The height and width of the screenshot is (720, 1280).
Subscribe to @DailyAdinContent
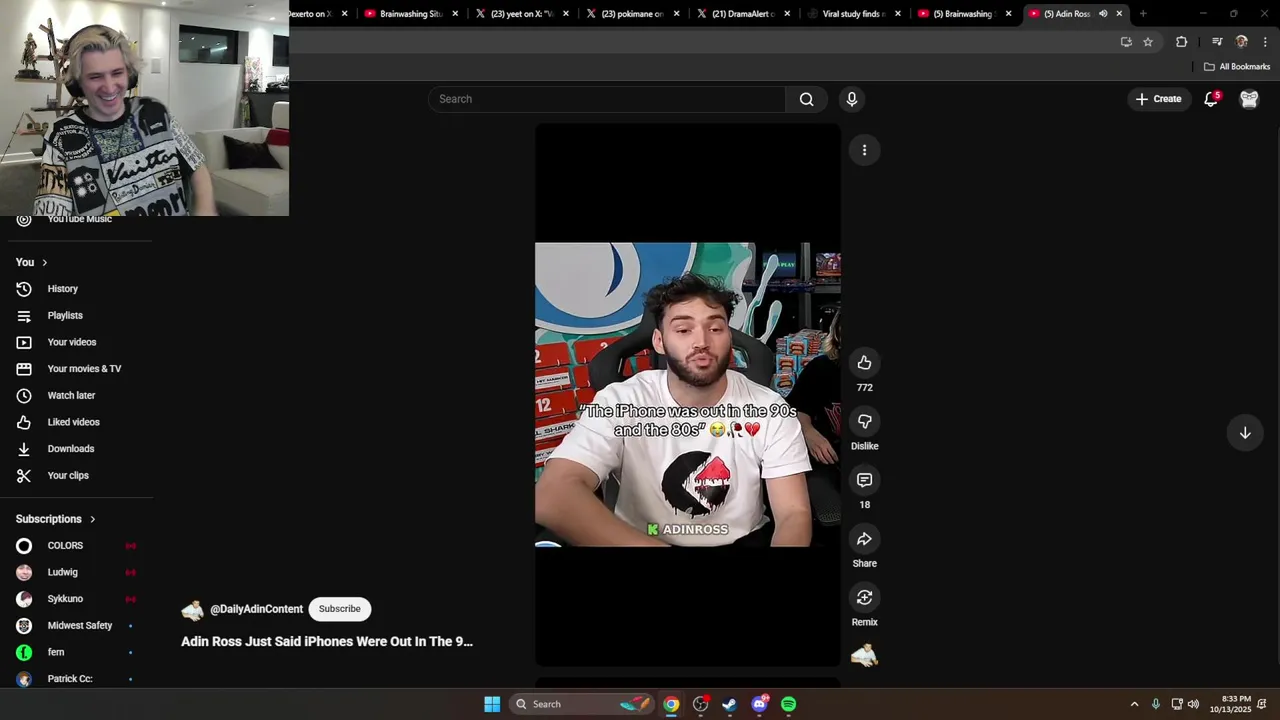(x=340, y=609)
